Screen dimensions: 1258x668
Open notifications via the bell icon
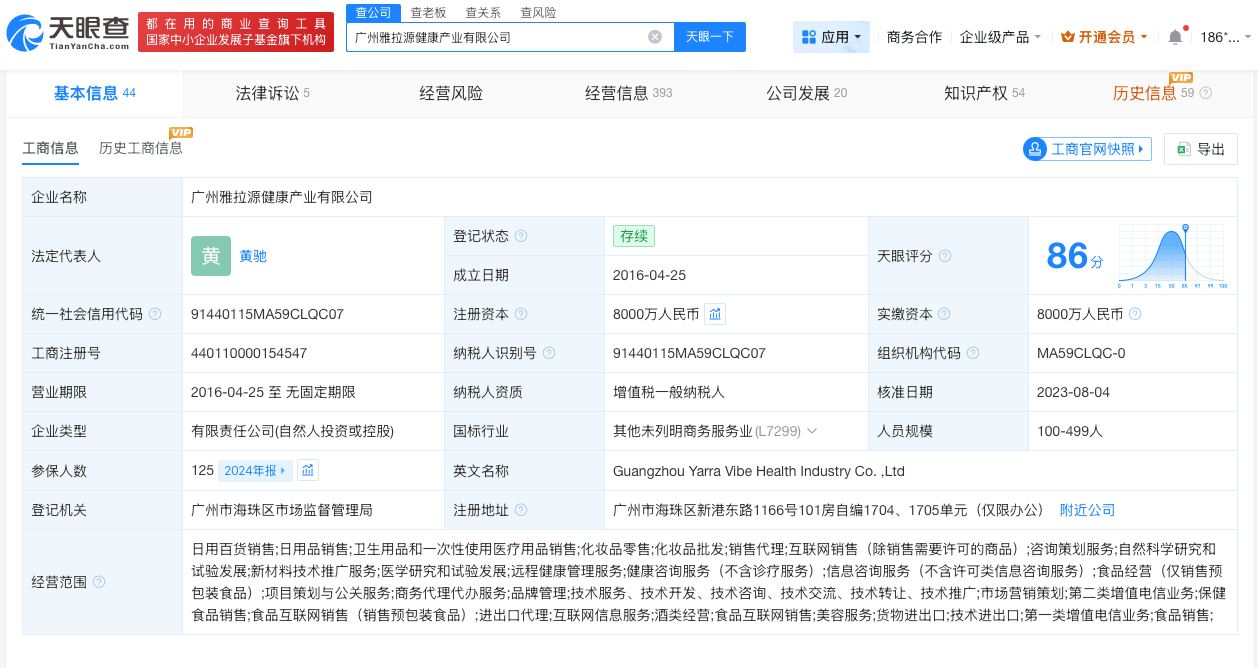[1176, 36]
